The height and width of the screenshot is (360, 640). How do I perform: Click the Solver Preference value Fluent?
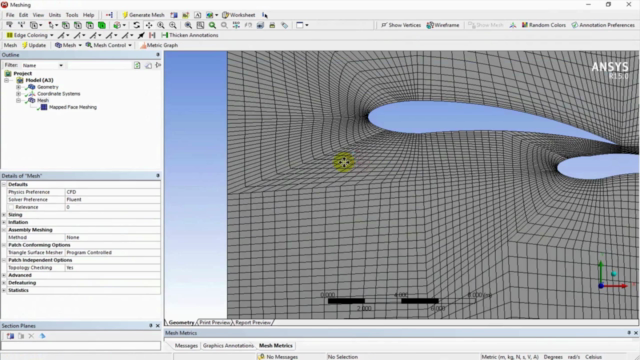click(x=113, y=200)
